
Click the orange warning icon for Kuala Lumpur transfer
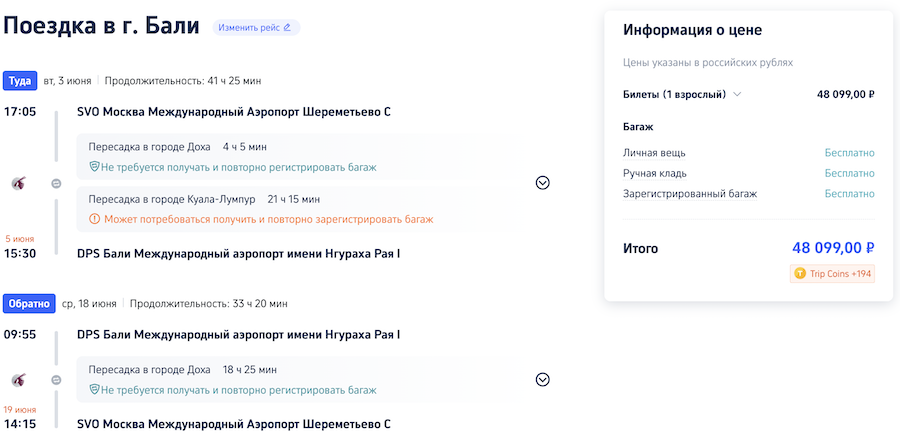[x=94, y=218]
